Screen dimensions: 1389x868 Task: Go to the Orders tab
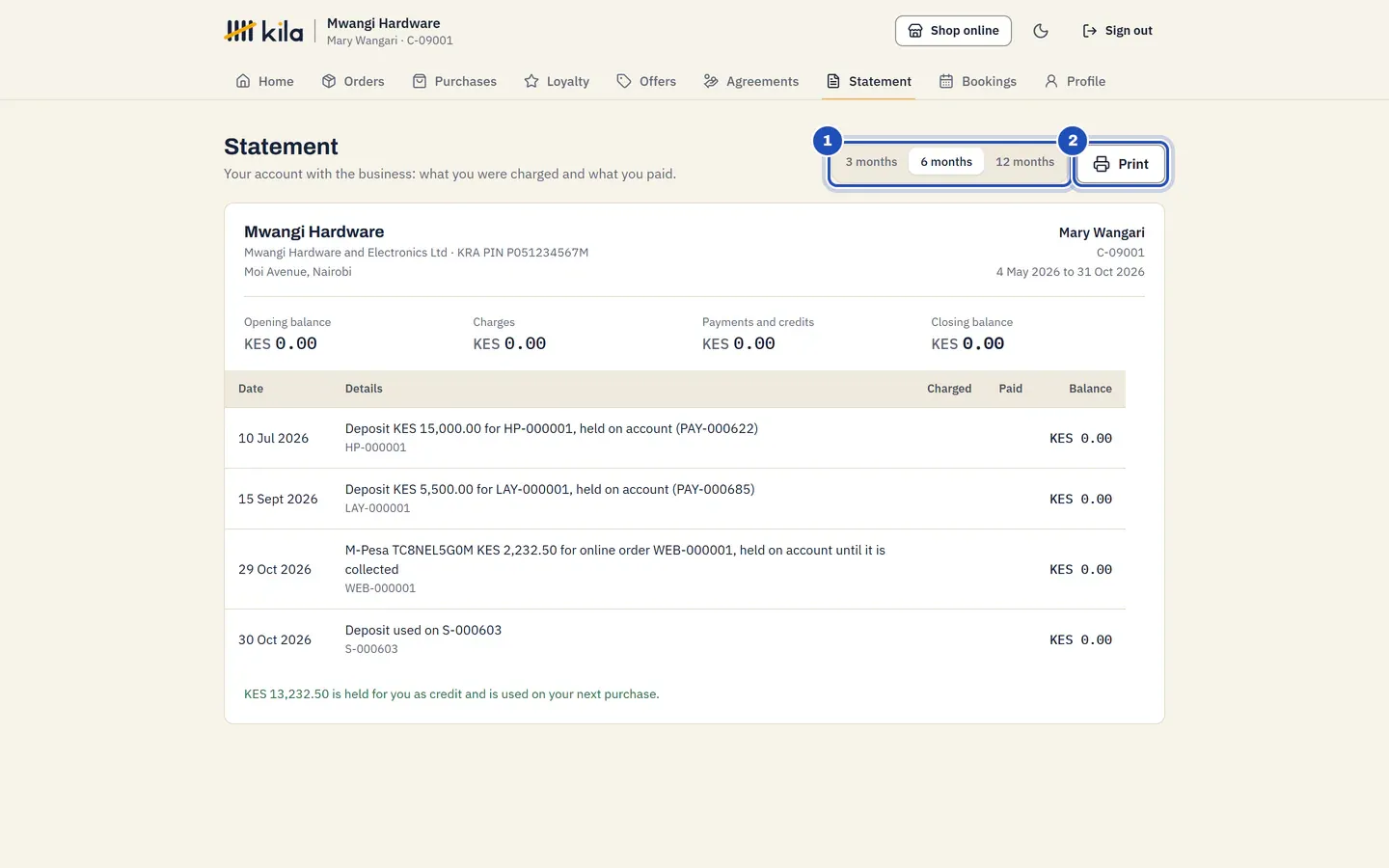tap(353, 81)
